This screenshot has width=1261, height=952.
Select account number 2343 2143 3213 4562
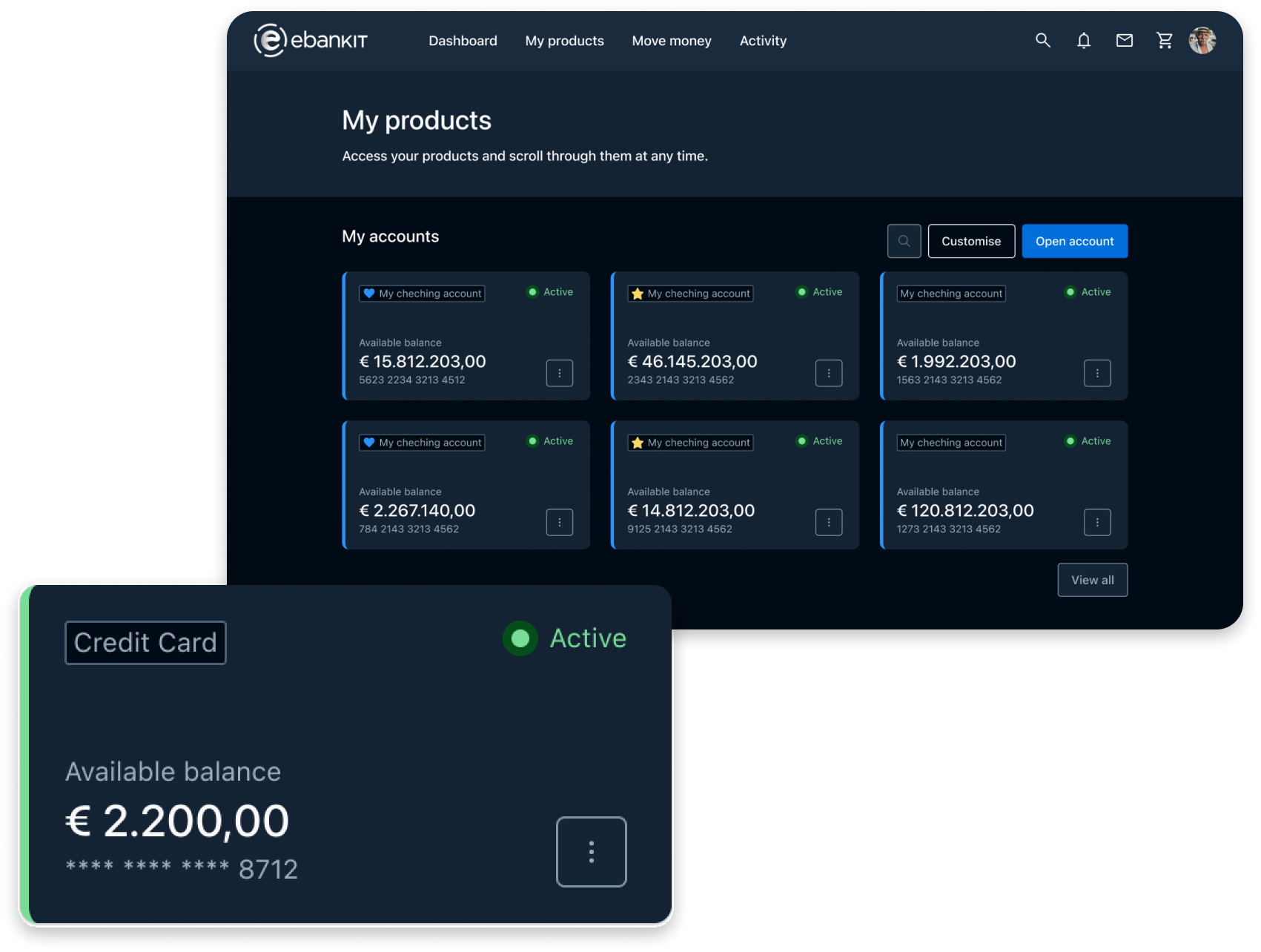[x=681, y=380]
